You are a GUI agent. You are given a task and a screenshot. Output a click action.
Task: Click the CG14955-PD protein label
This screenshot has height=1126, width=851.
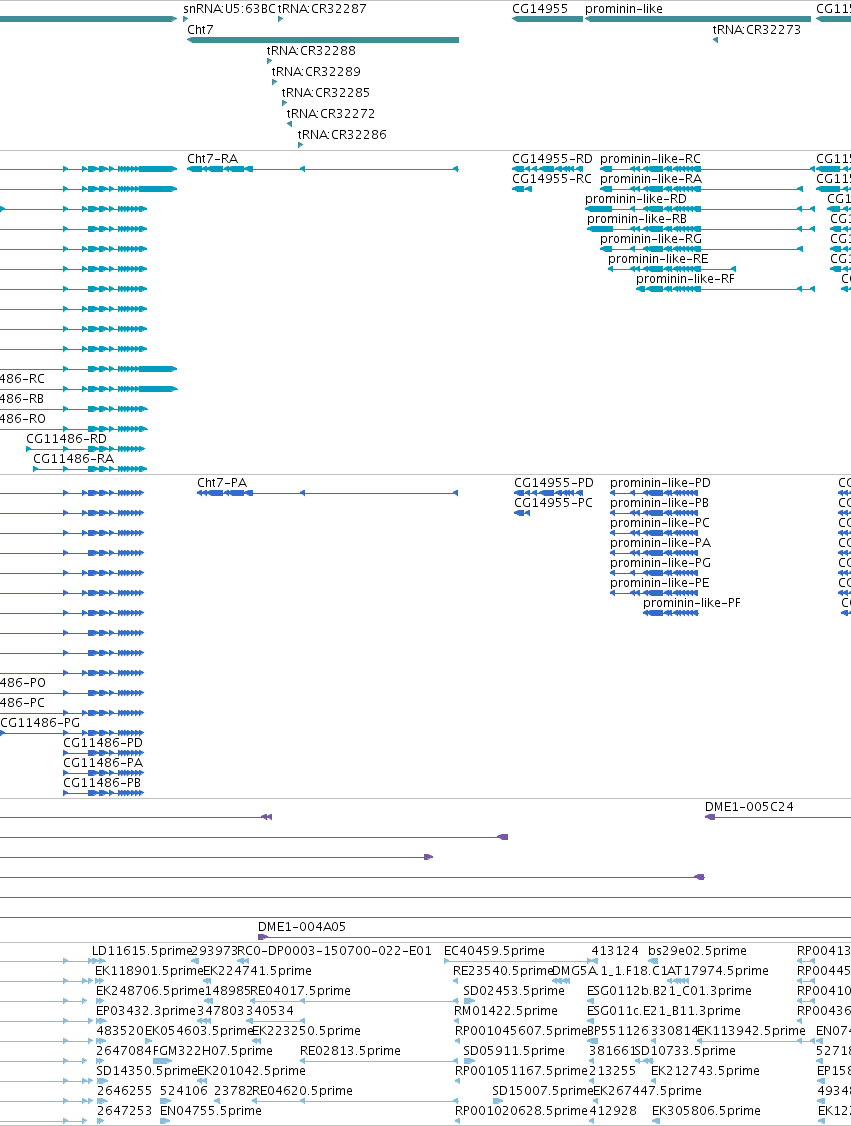coord(554,483)
